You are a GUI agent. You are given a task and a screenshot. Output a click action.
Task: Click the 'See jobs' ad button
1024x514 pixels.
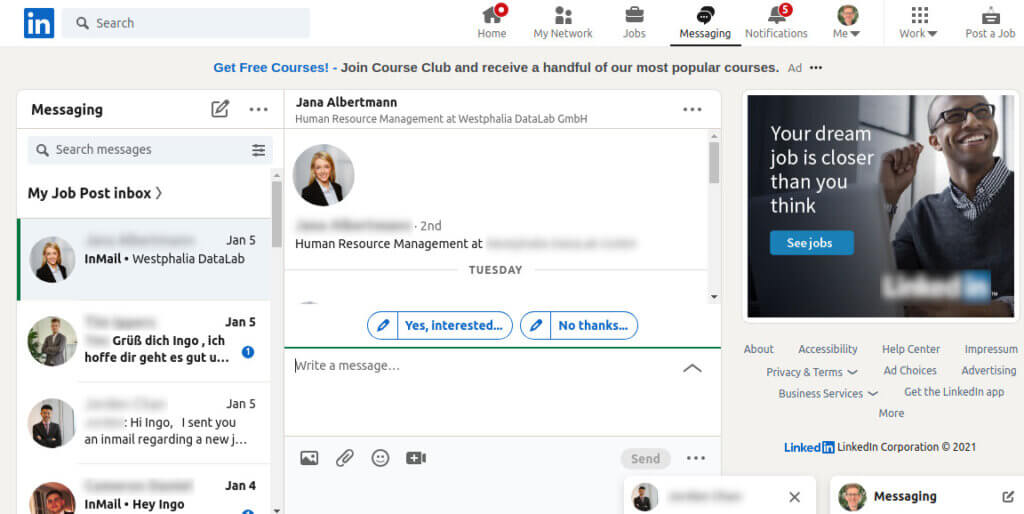click(x=811, y=243)
